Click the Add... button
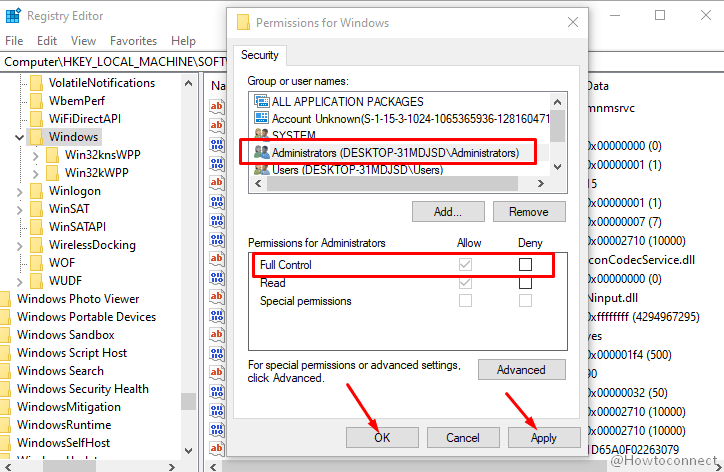This screenshot has width=724, height=472. pyautogui.click(x=448, y=212)
